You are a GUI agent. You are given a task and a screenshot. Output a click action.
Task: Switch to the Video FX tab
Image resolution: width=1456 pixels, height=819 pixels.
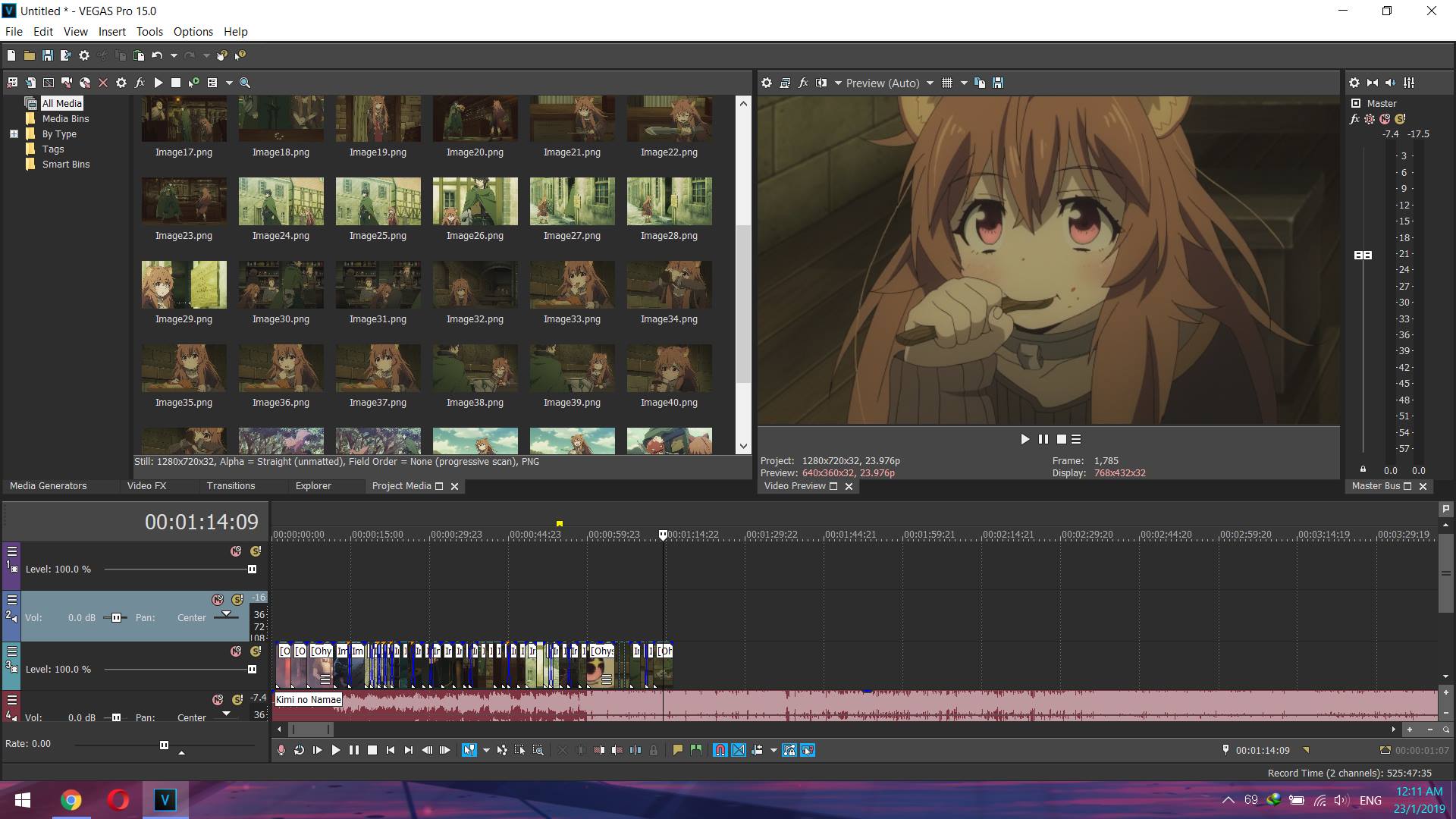click(146, 486)
